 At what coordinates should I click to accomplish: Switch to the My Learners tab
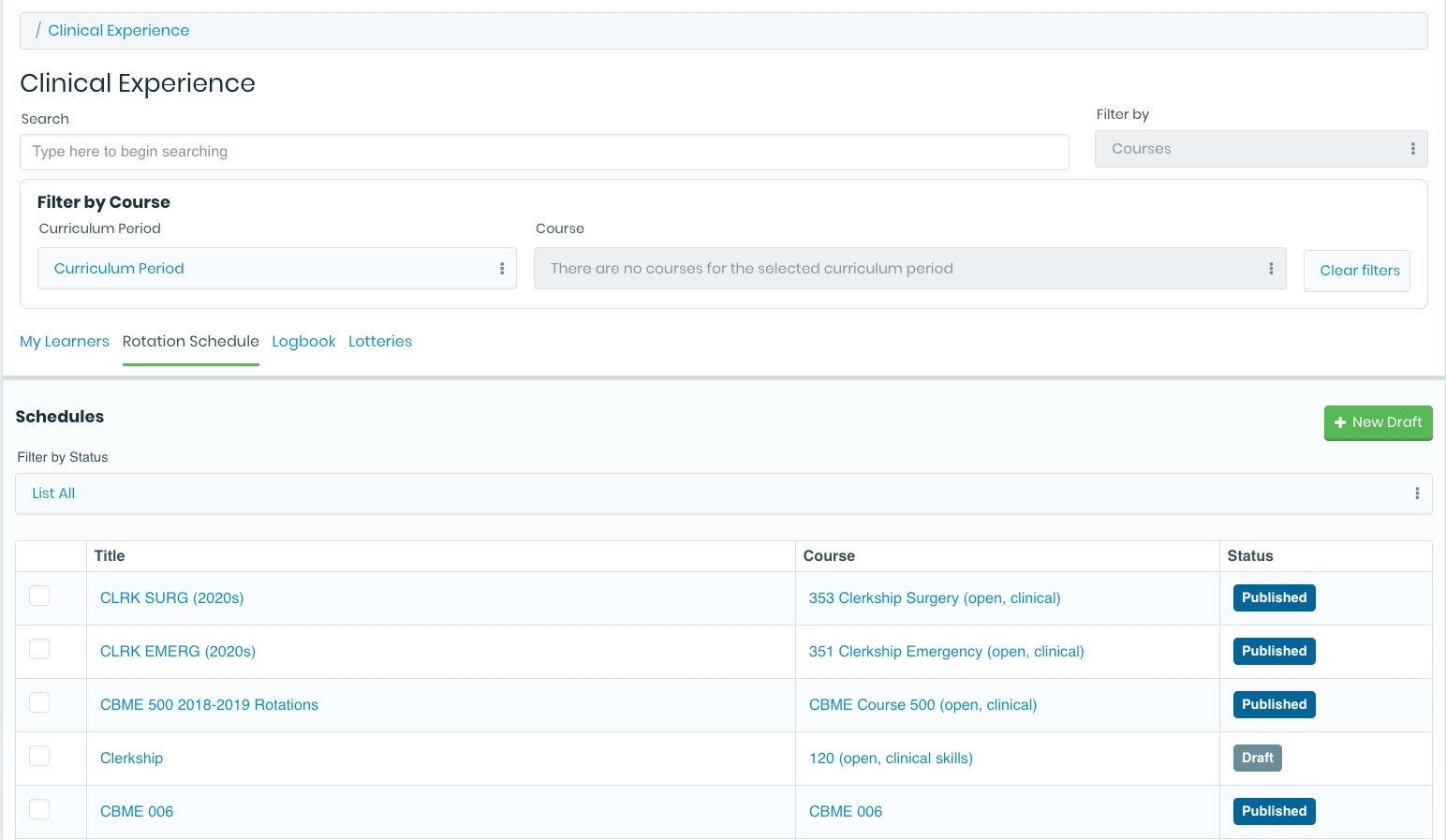[65, 342]
